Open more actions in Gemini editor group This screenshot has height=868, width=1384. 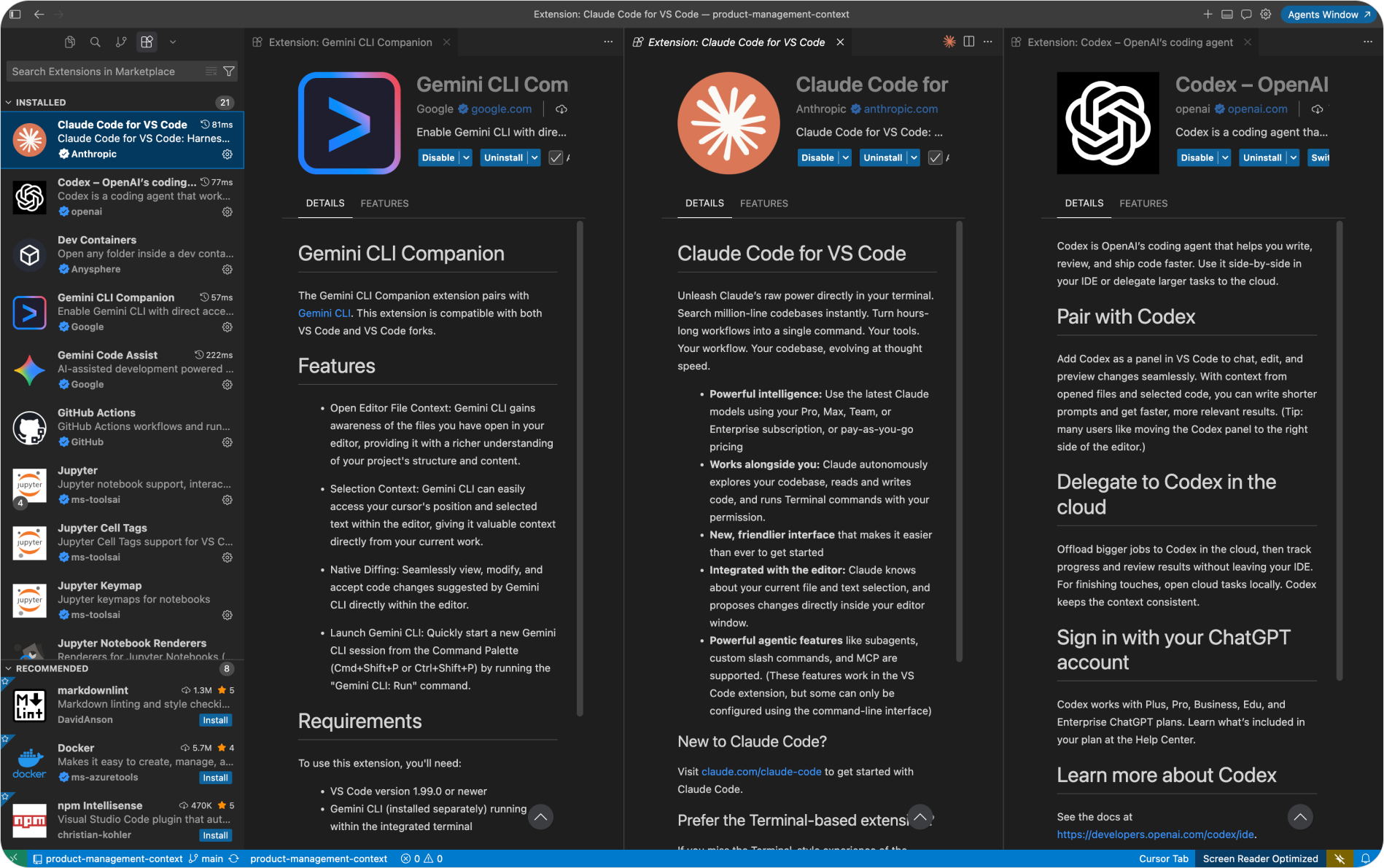click(x=608, y=42)
